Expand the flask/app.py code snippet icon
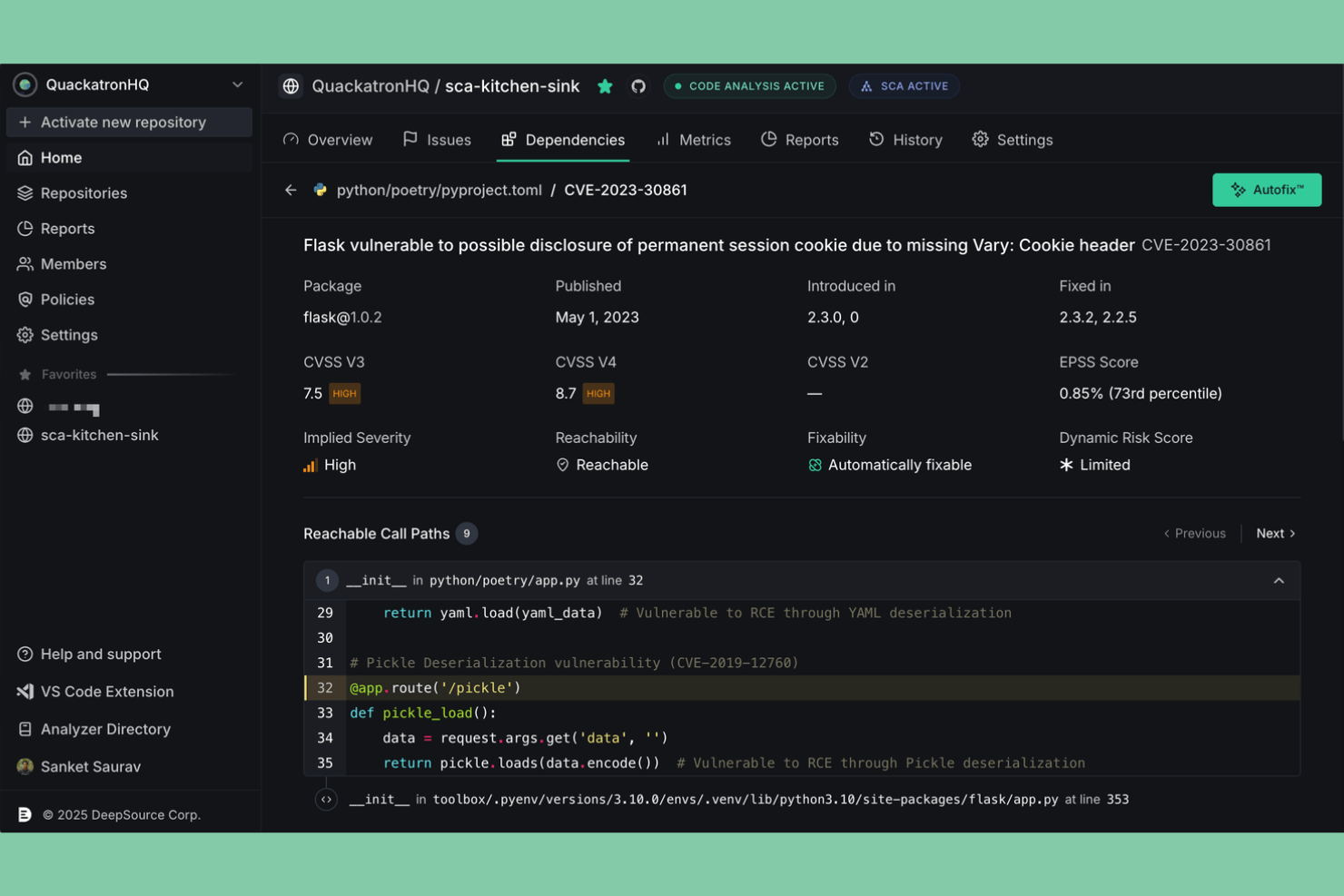Viewport: 1344px width, 896px height. [x=326, y=799]
